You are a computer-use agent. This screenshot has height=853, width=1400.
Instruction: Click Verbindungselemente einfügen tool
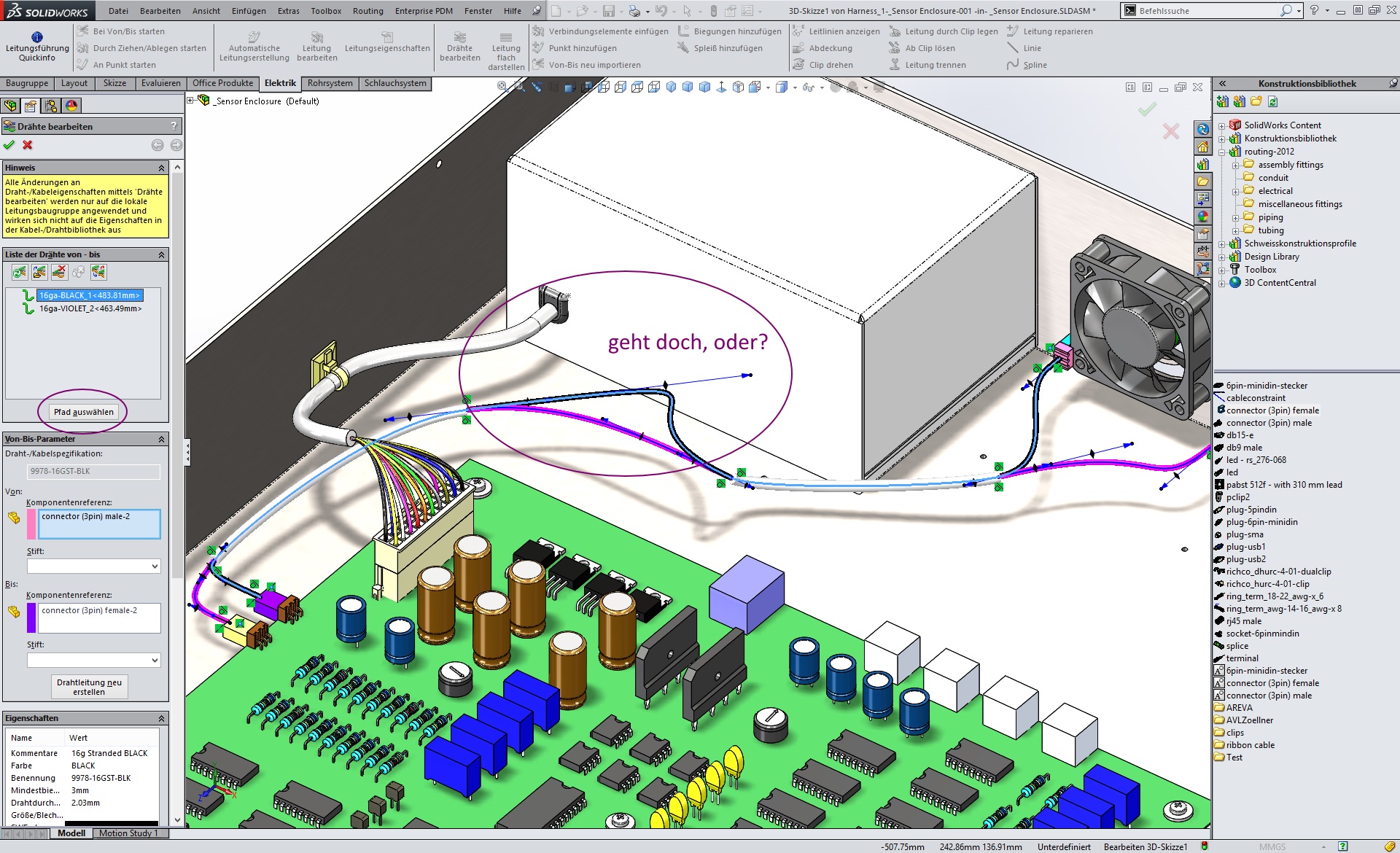coord(600,31)
